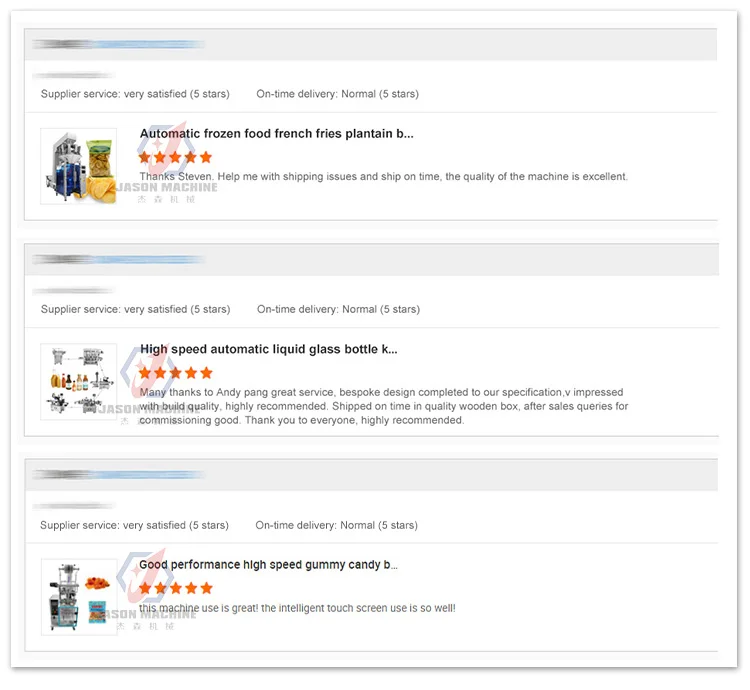Image resolution: width=750 pixels, height=690 pixels.
Task: Open the liquid glass bottle machine thumbnail
Action: click(78, 381)
